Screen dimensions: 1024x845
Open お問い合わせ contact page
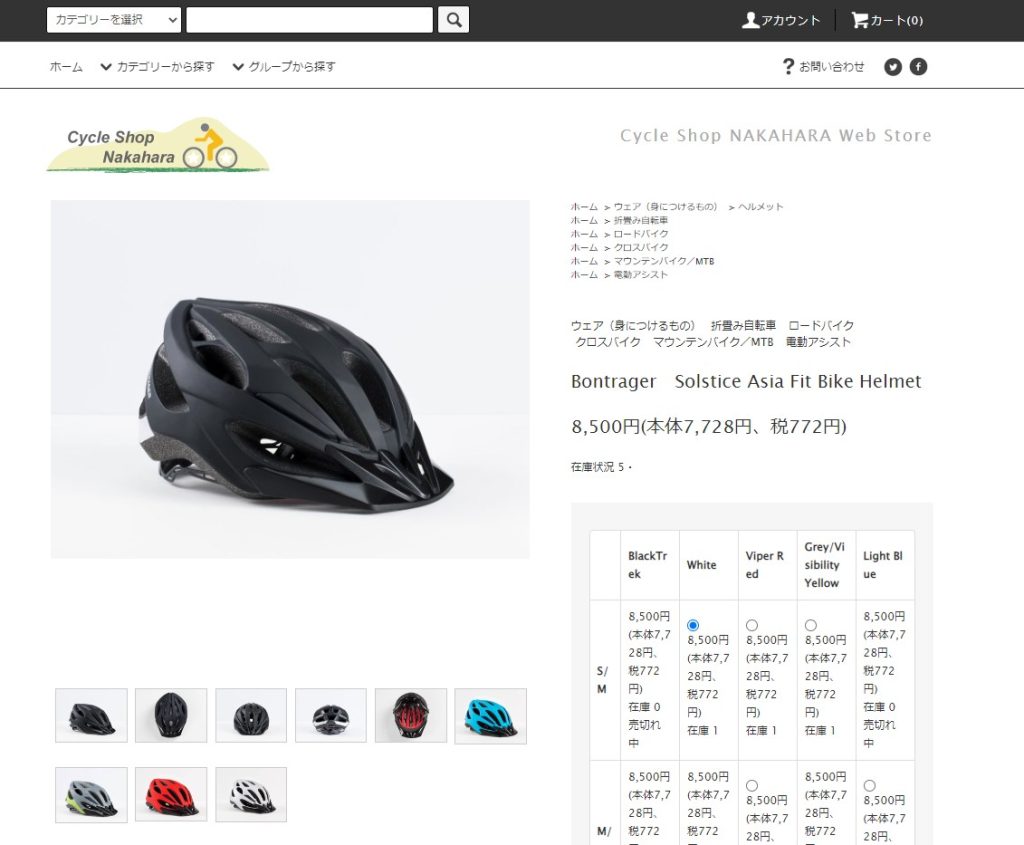tap(831, 67)
